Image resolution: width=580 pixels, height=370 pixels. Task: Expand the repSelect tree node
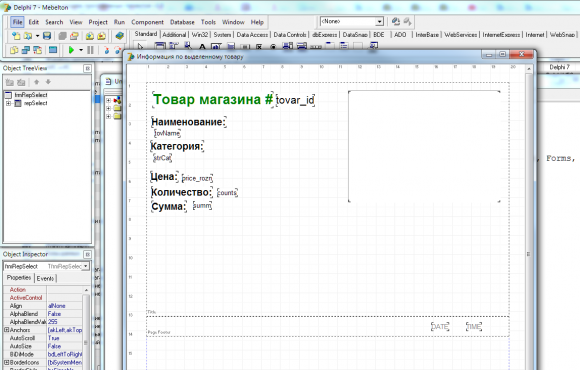[8, 103]
